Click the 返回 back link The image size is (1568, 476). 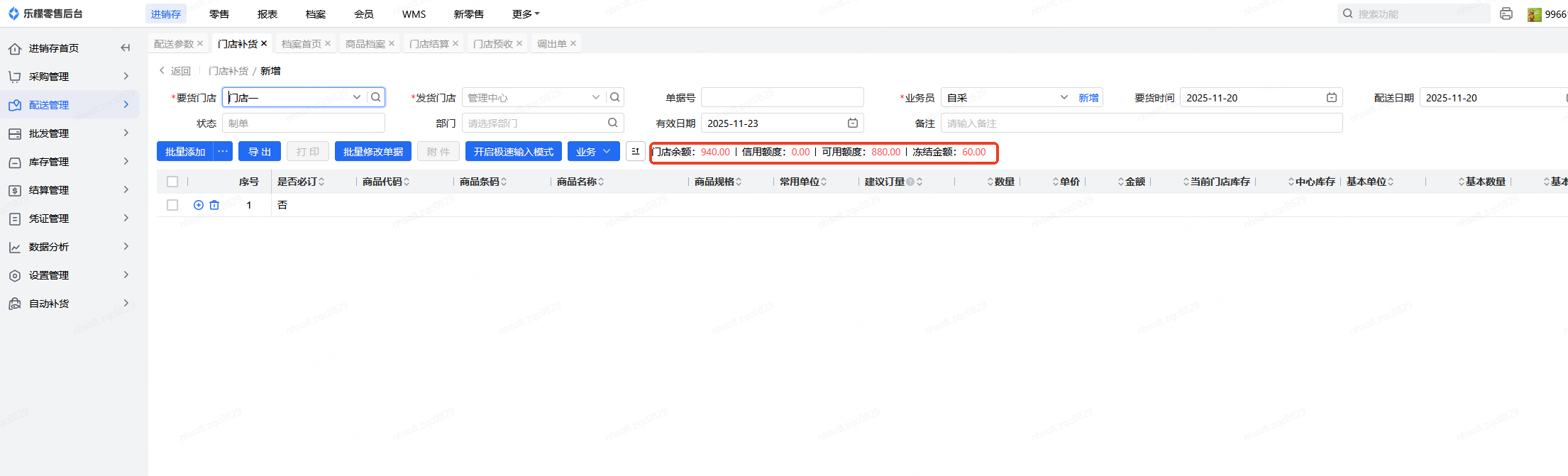175,70
